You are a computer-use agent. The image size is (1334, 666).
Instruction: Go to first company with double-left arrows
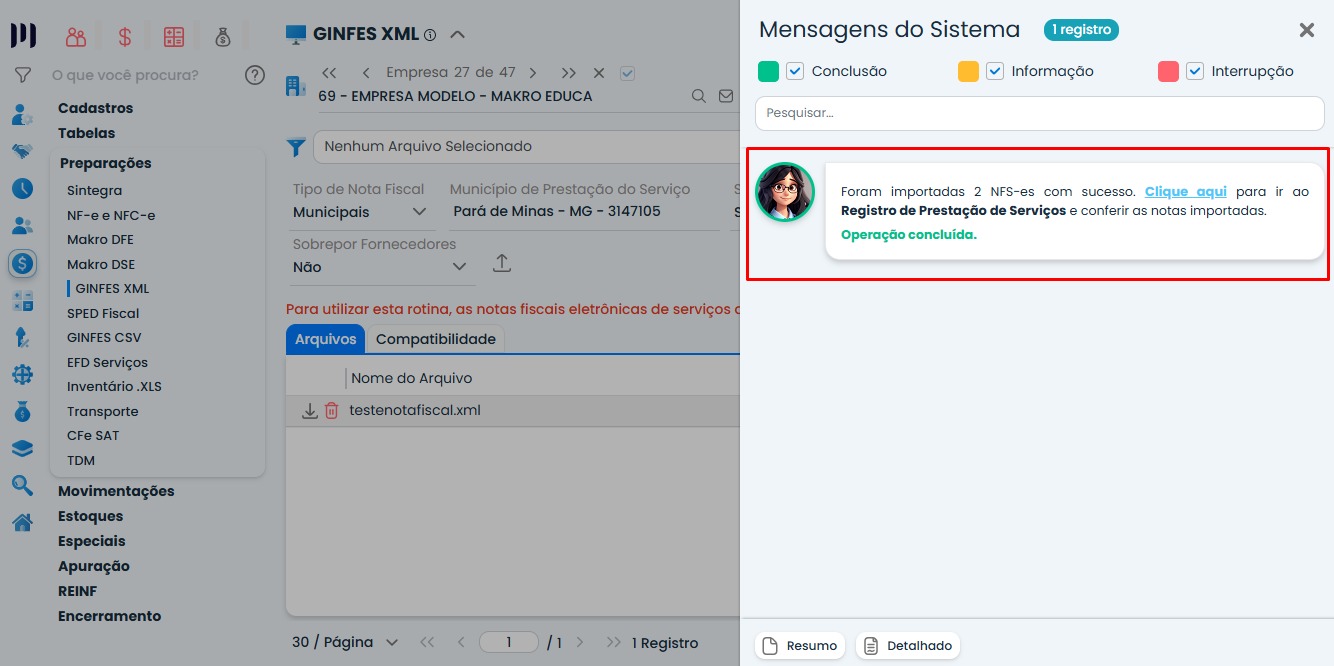click(329, 73)
